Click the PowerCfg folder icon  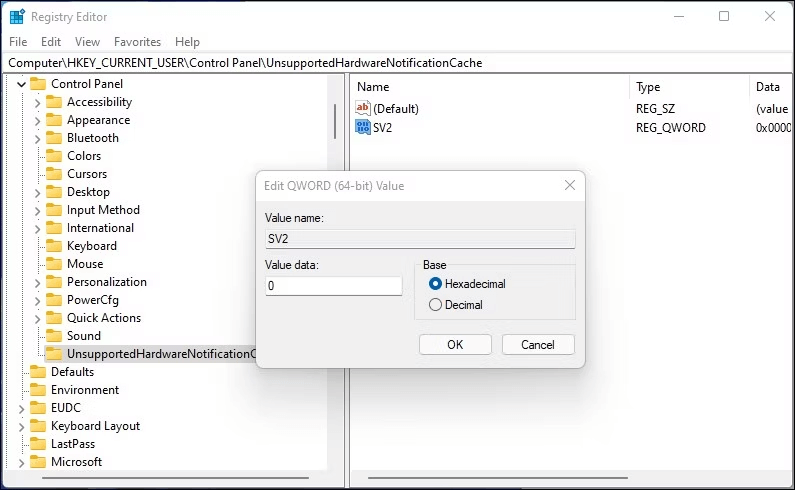coord(54,300)
